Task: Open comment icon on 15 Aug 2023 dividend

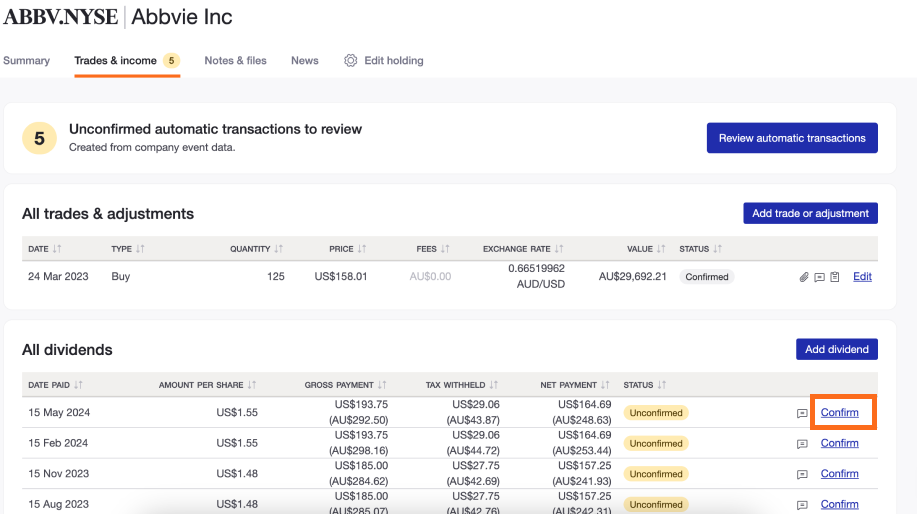Action: click(x=802, y=505)
